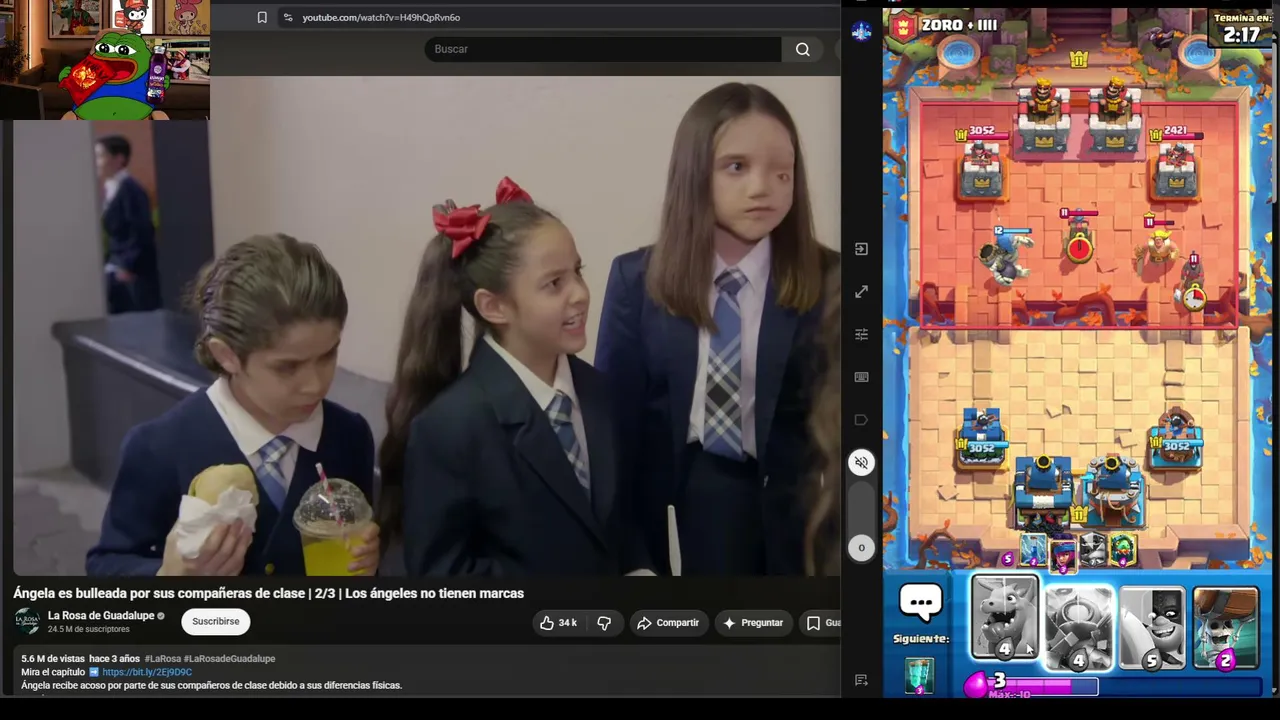Like the video with 34 k likes

[558, 623]
